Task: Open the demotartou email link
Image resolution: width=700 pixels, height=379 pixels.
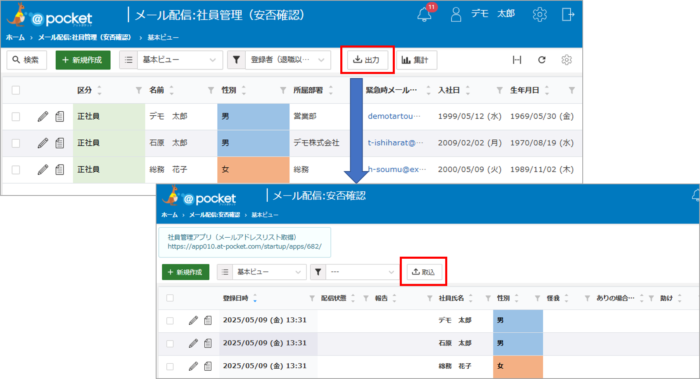Action: (x=394, y=116)
